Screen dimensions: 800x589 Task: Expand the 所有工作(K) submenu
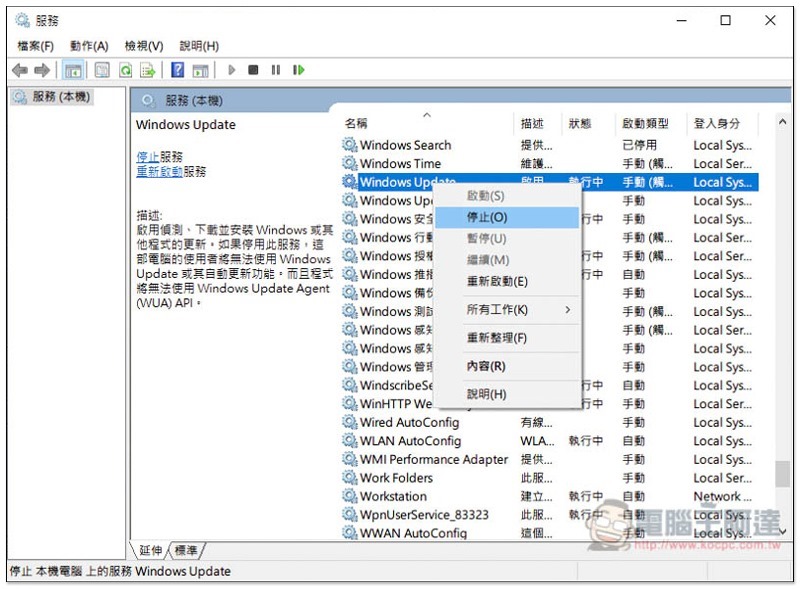coord(507,310)
